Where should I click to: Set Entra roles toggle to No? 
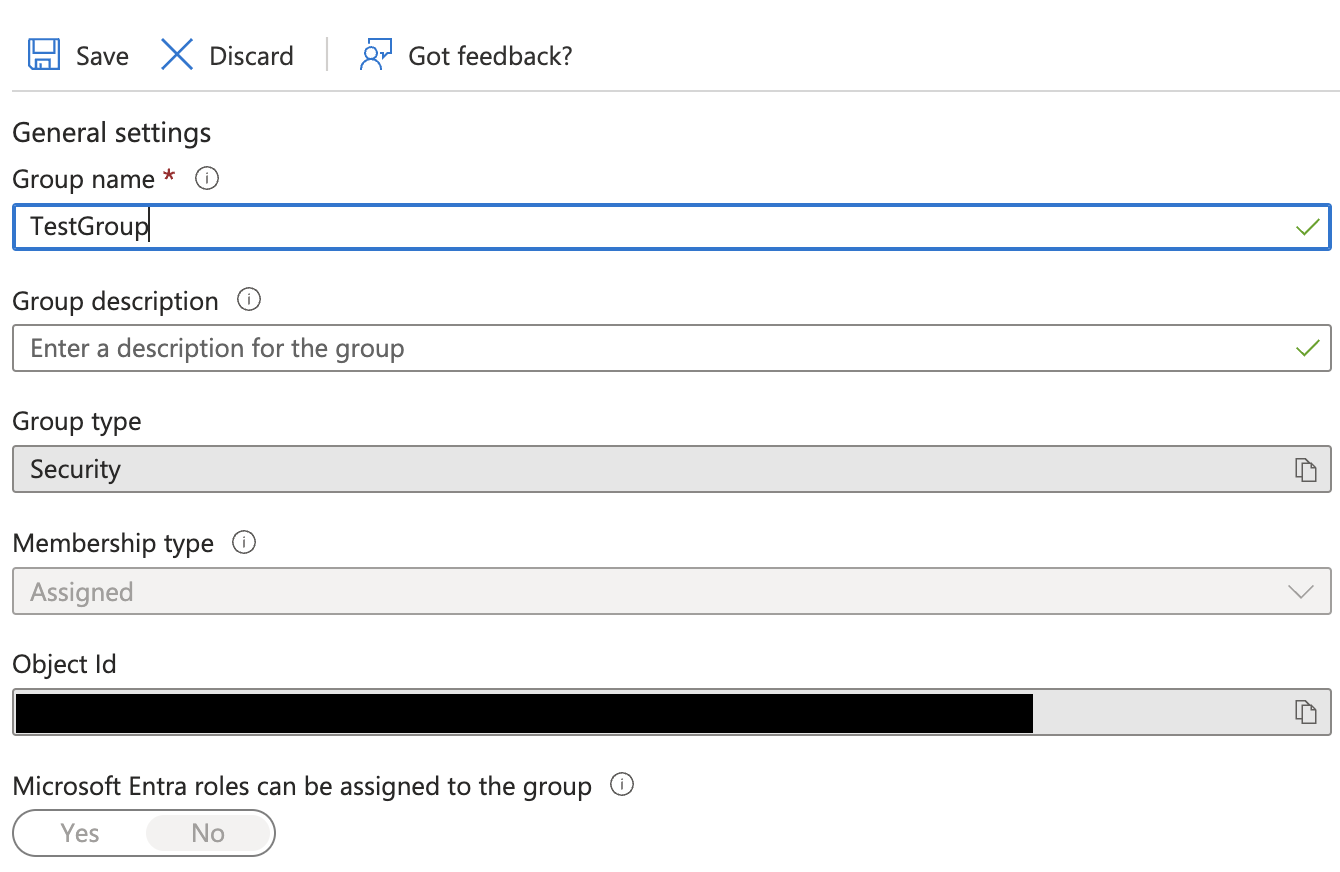click(208, 833)
